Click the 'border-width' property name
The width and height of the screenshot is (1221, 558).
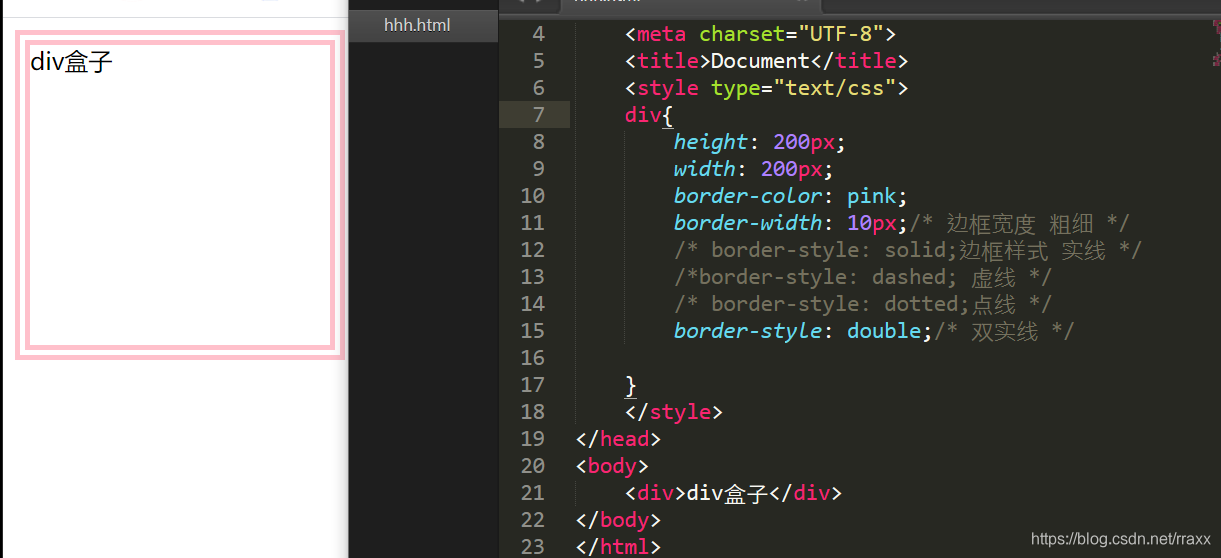pos(748,223)
